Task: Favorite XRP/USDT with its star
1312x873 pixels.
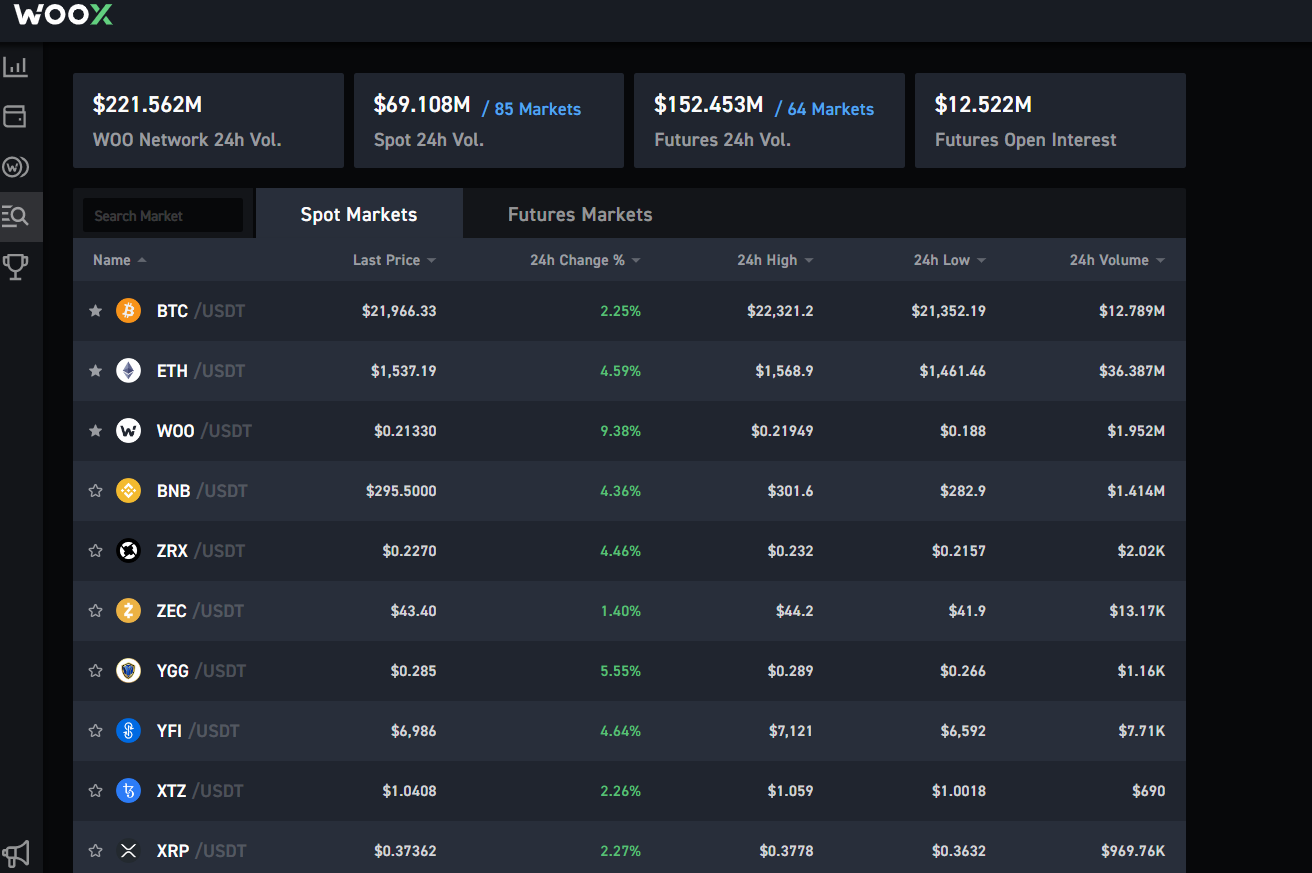Action: (96, 851)
